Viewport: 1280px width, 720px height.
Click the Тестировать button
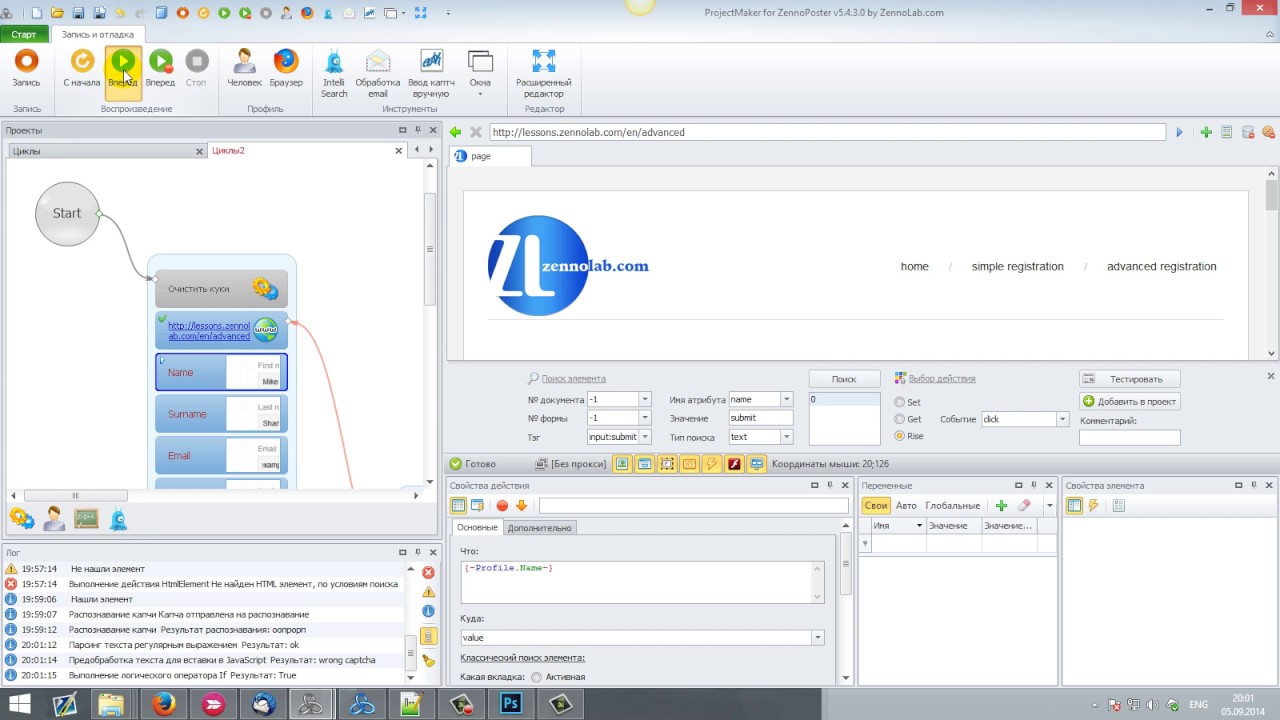[x=1129, y=379]
